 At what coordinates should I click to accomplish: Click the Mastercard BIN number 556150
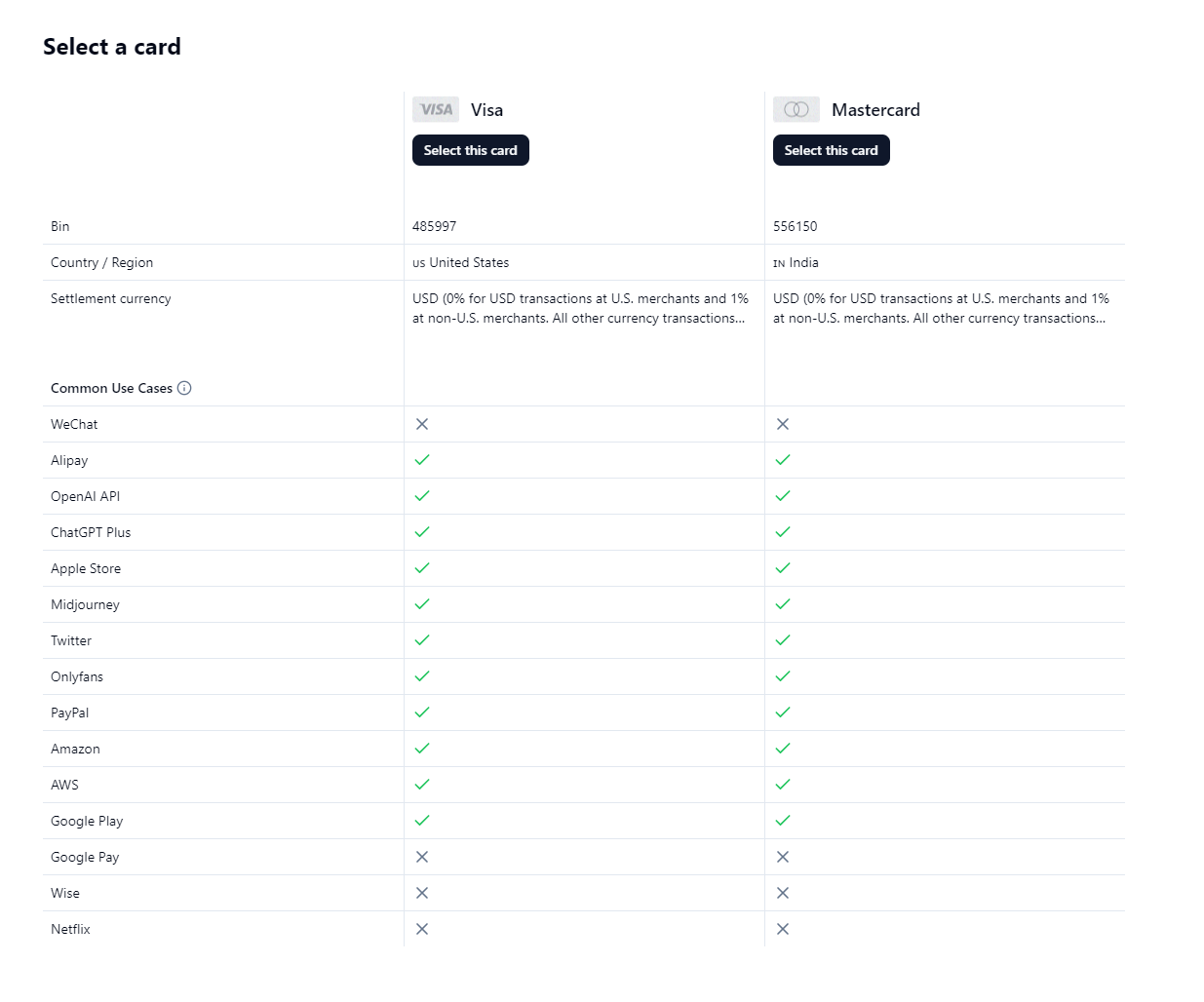click(x=795, y=226)
